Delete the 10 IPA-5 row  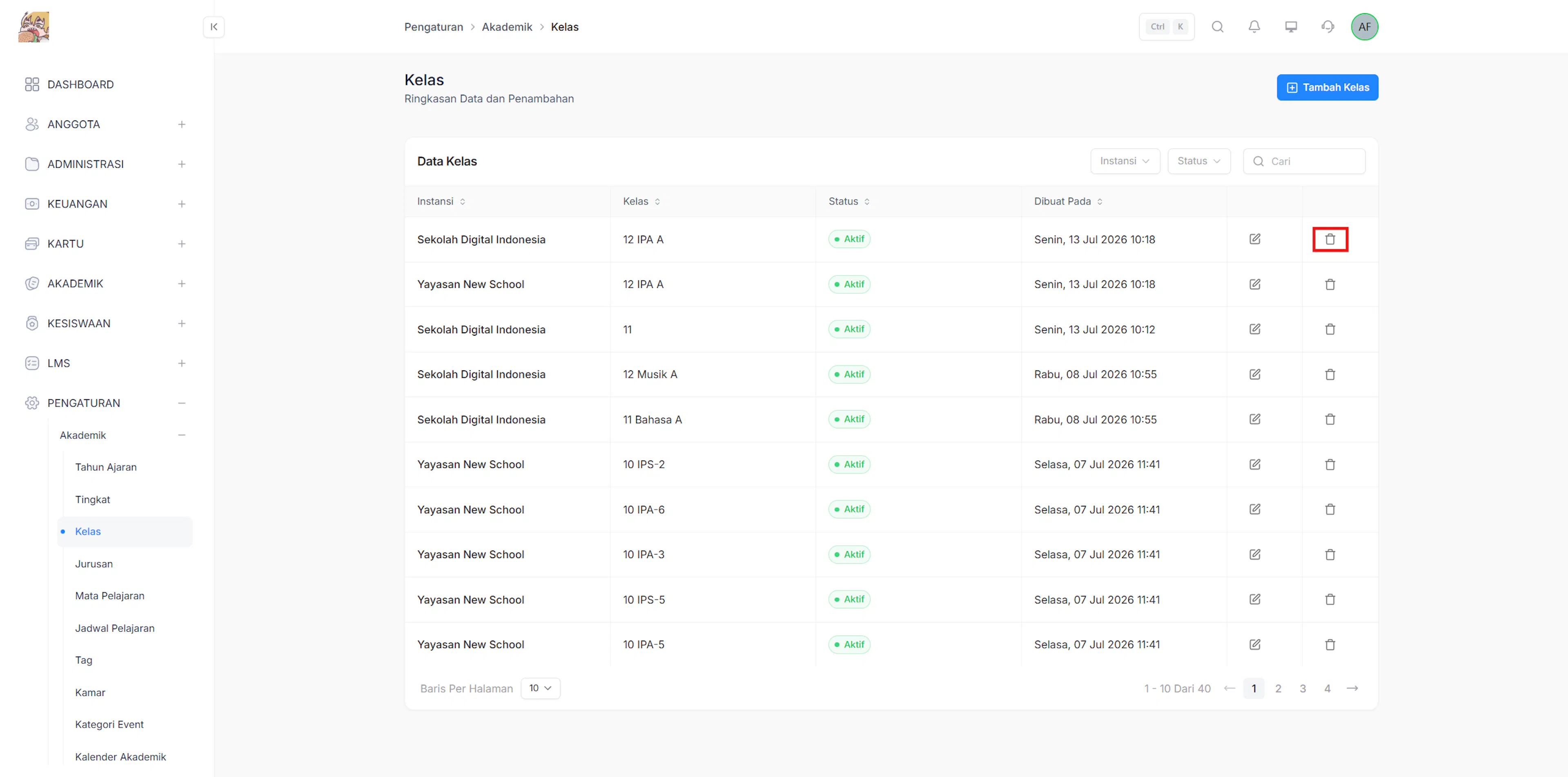pos(1330,644)
